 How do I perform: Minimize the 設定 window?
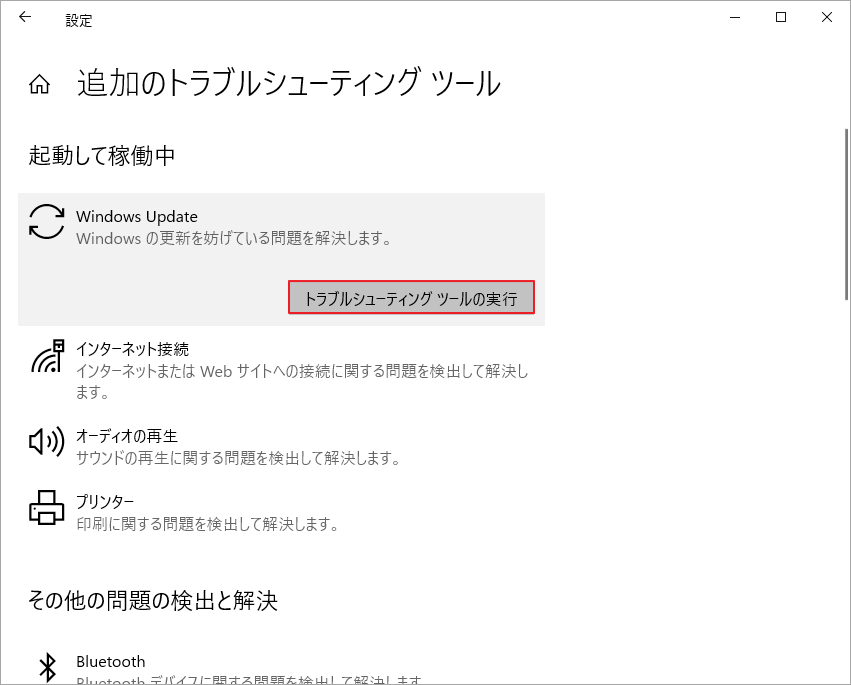coord(735,17)
